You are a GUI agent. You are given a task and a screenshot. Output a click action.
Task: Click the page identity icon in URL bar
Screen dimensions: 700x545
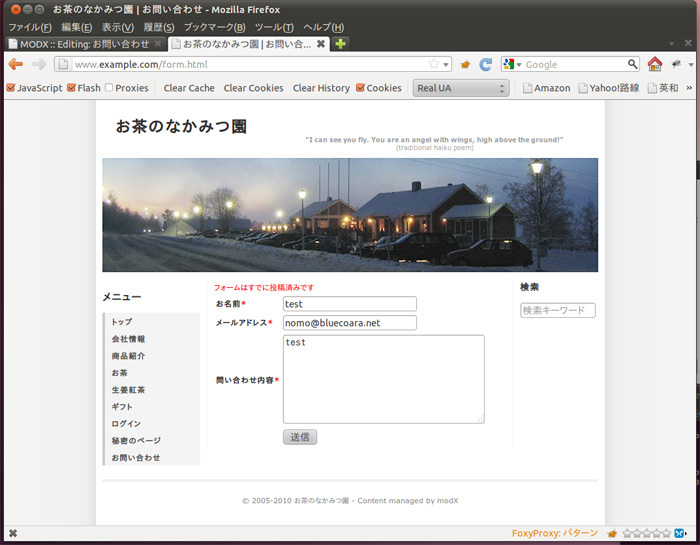tap(63, 64)
